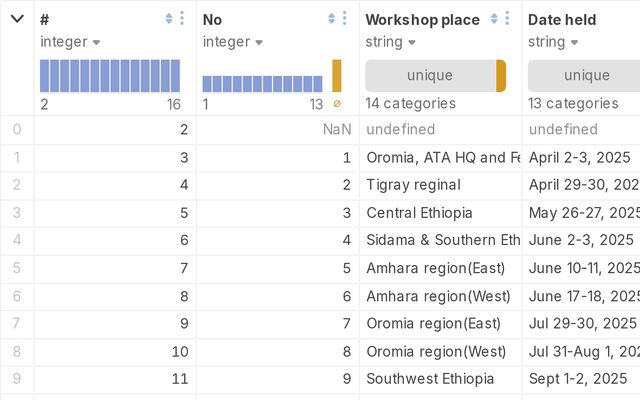This screenshot has height=400, width=640.
Task: Select the Central Ethiopia cell
Action: [419, 213]
